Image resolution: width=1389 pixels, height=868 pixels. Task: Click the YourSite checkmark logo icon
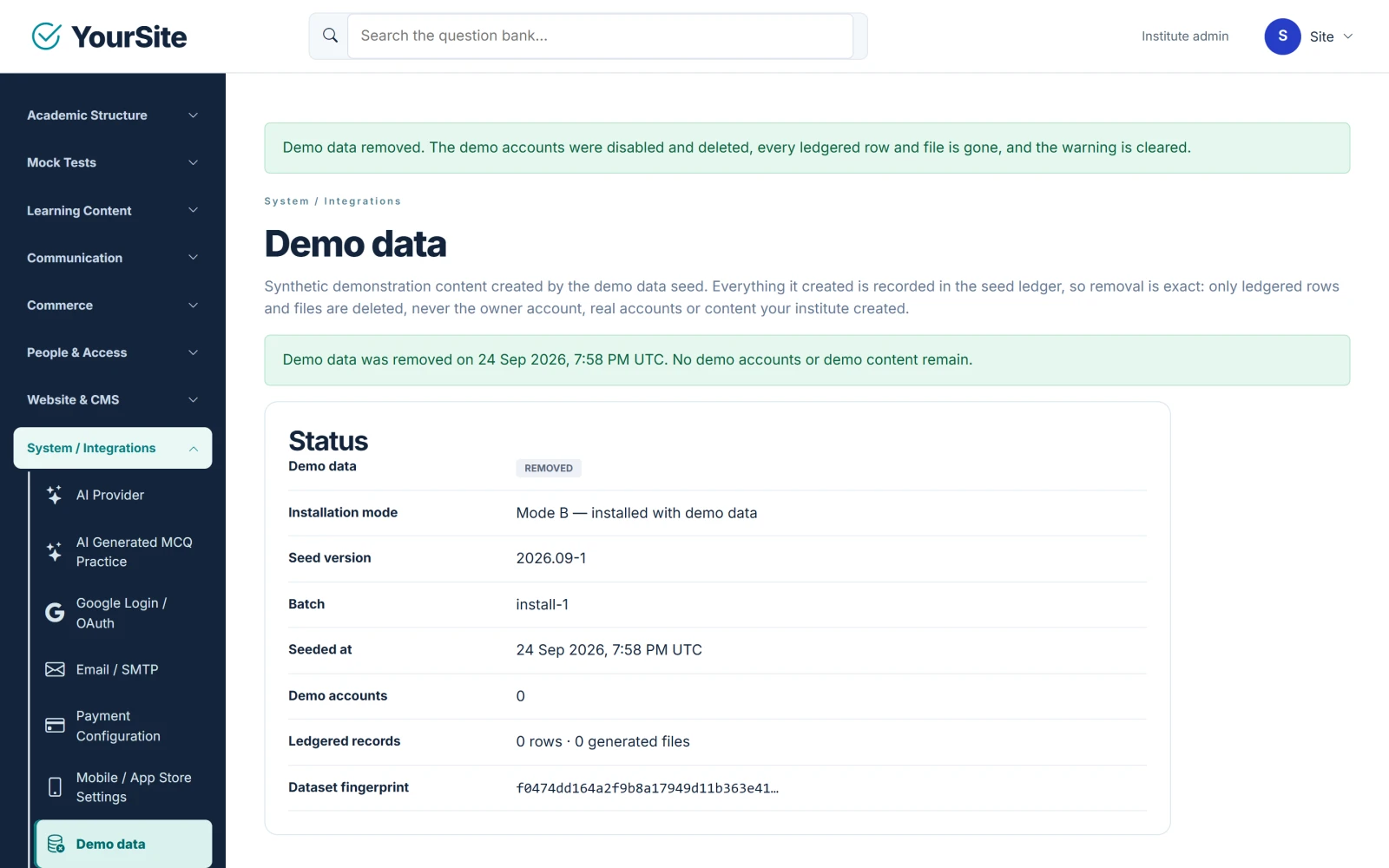tap(46, 36)
